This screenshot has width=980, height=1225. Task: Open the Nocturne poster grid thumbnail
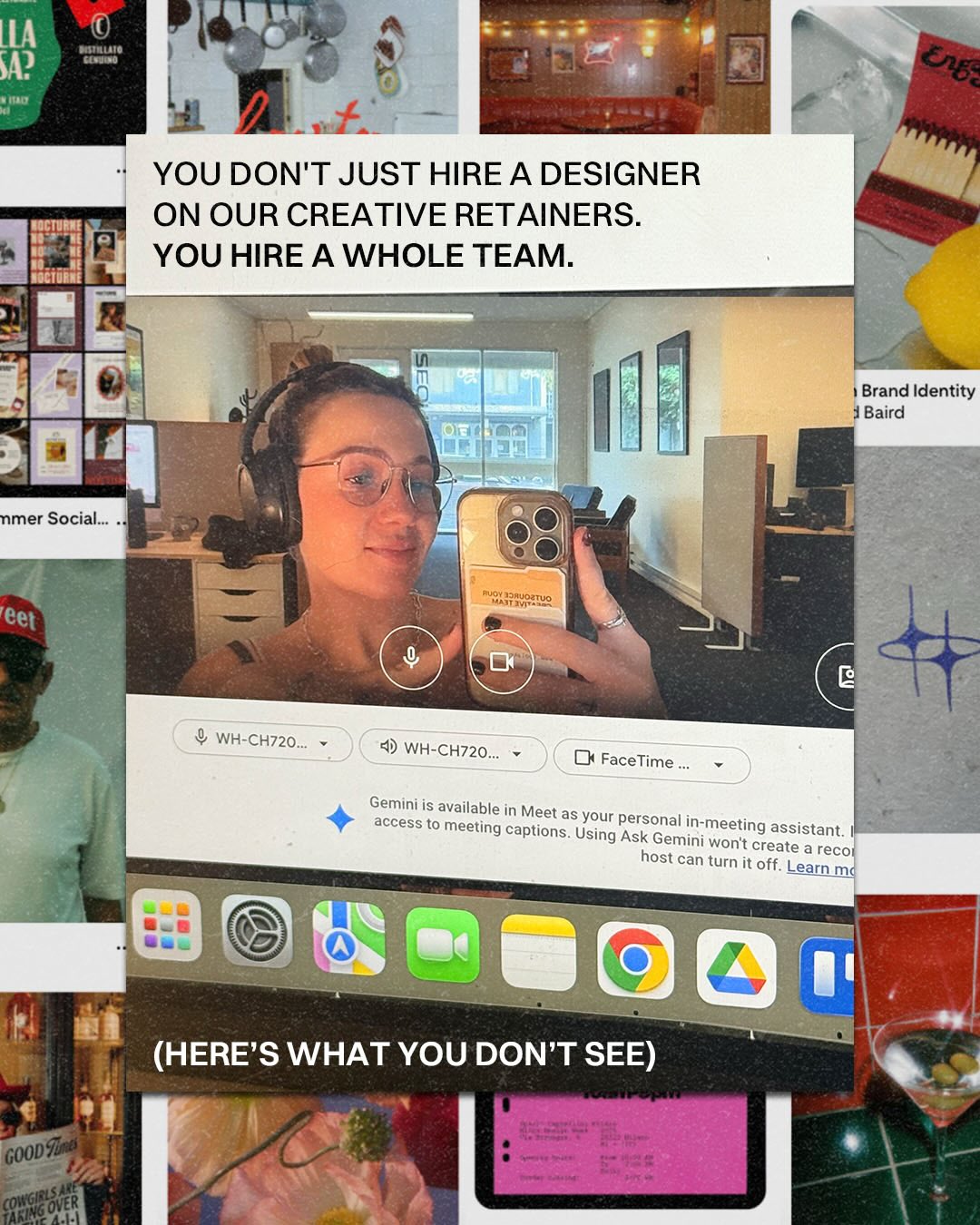click(63, 352)
